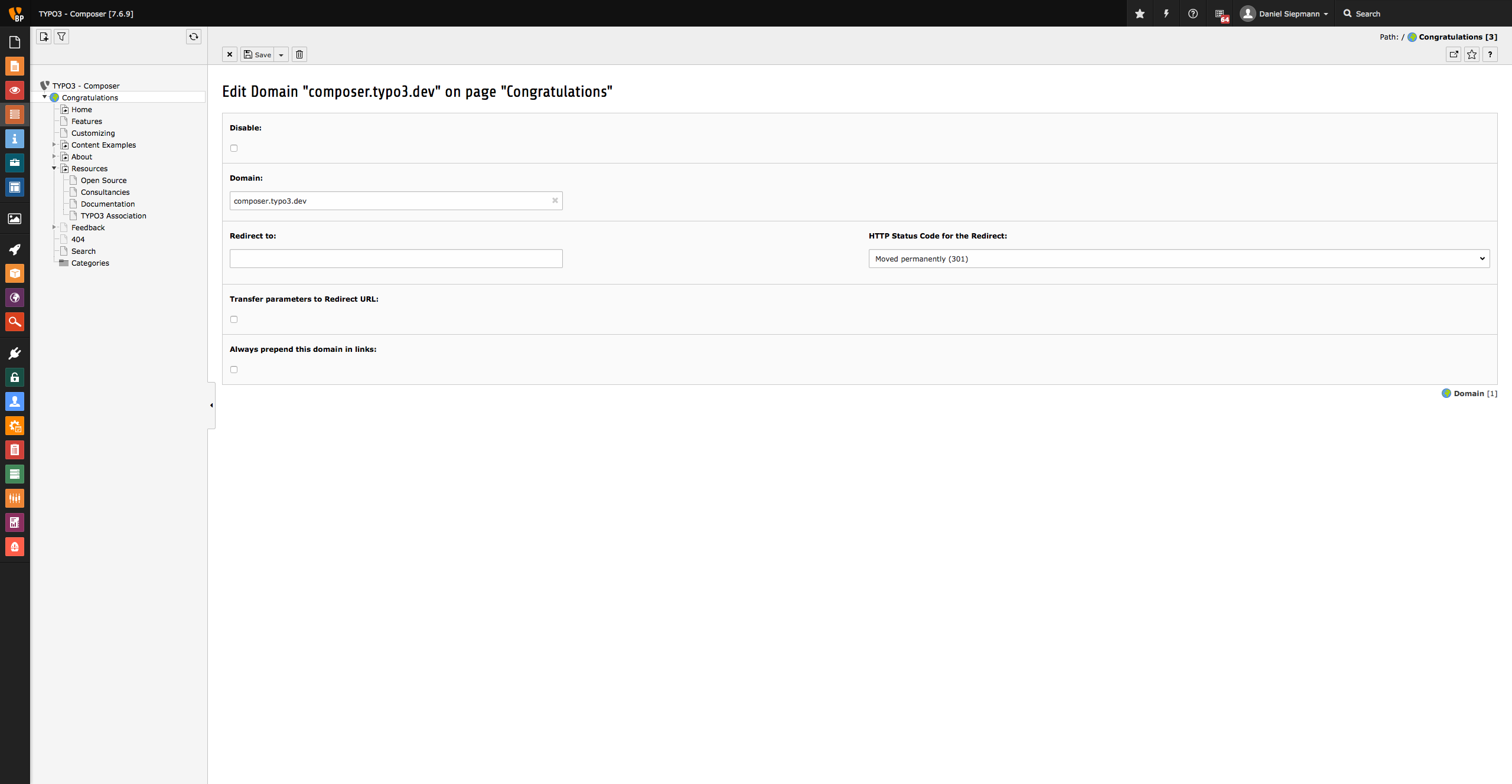Check Always prepend this domain in links
The height and width of the screenshot is (784, 1512).
(x=234, y=370)
